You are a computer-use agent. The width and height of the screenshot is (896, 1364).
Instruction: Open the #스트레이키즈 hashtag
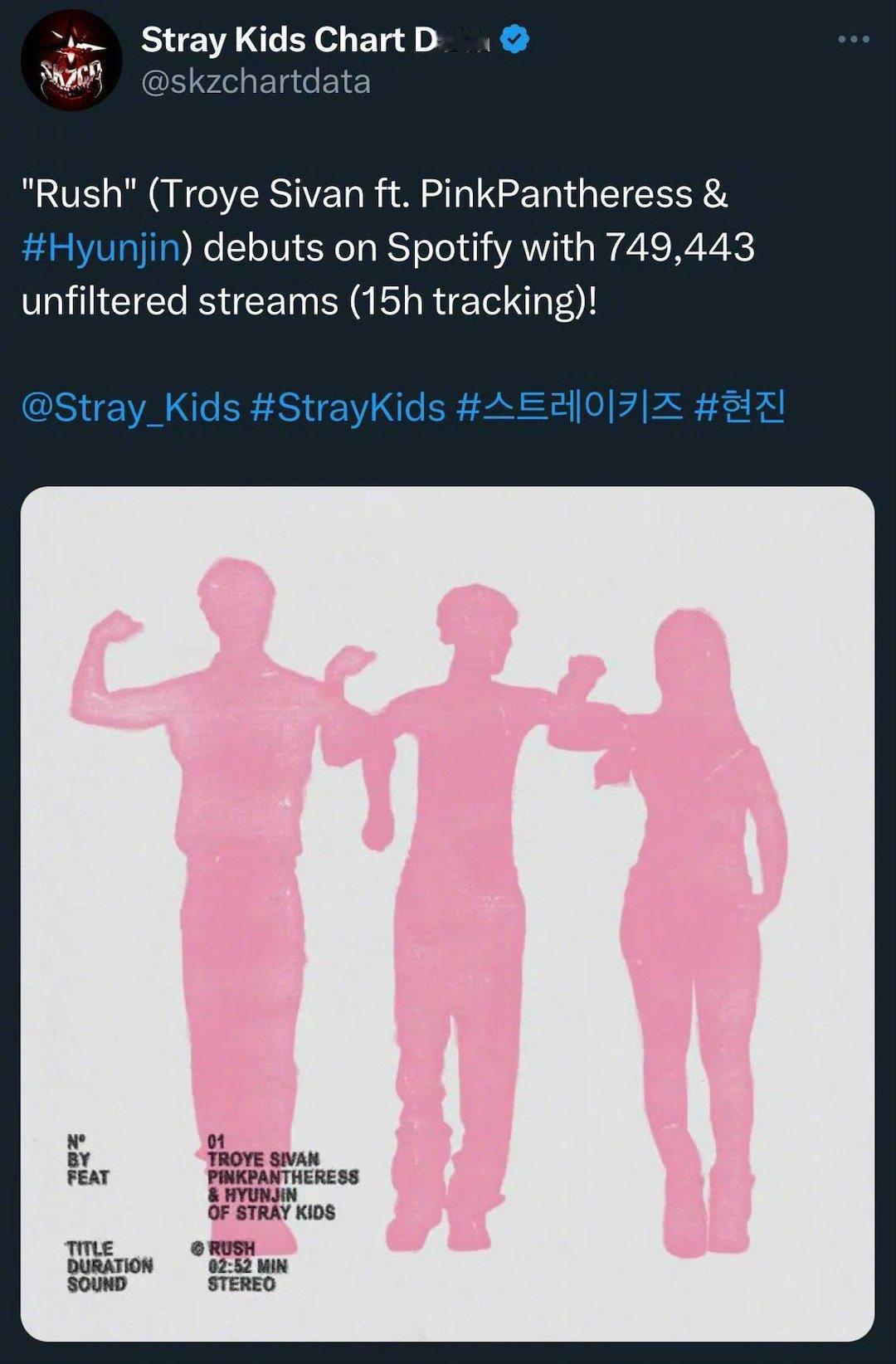(x=570, y=407)
